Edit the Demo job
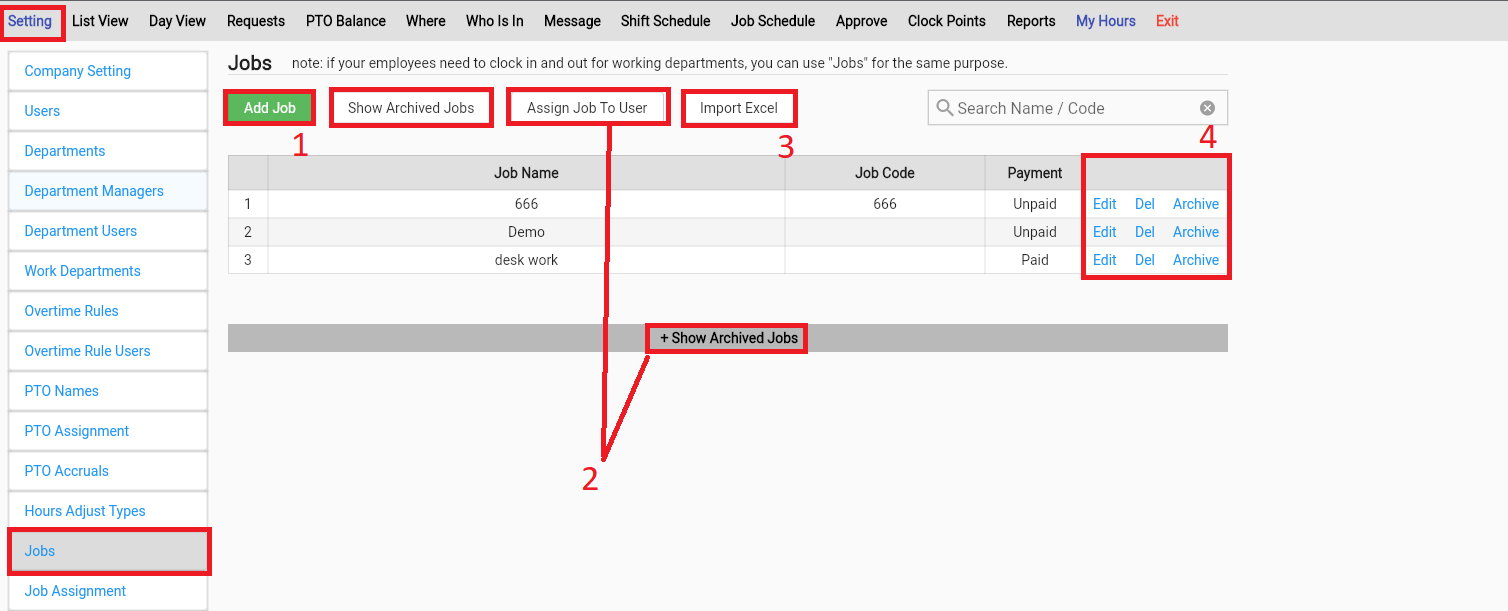 click(x=1104, y=232)
